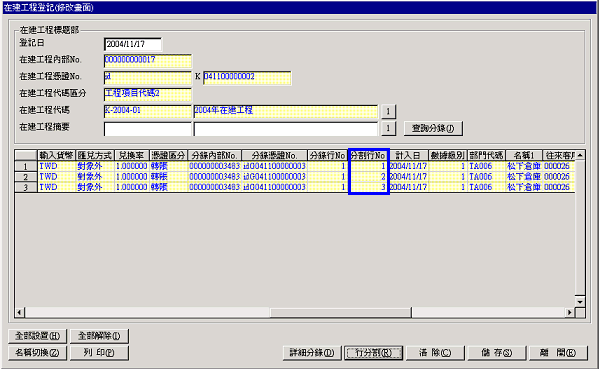Click the 分錄憑證No. column header

275,155
